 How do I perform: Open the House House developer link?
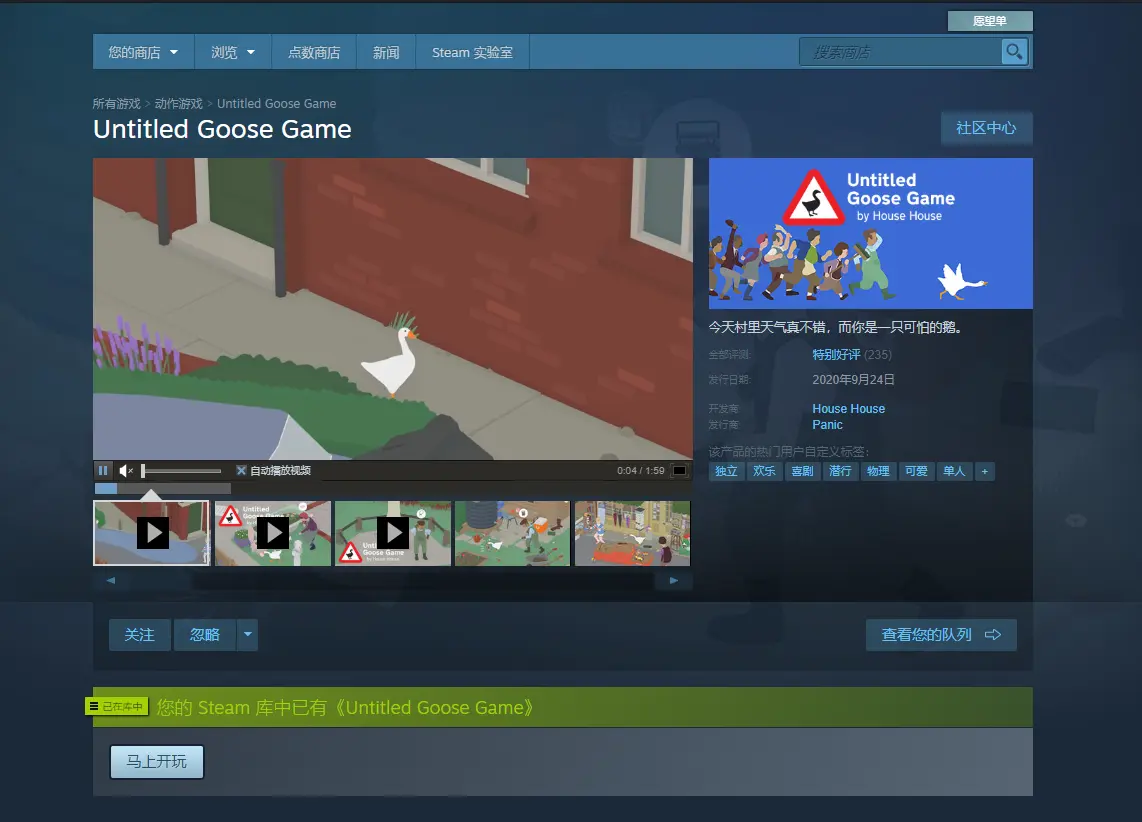coord(848,408)
